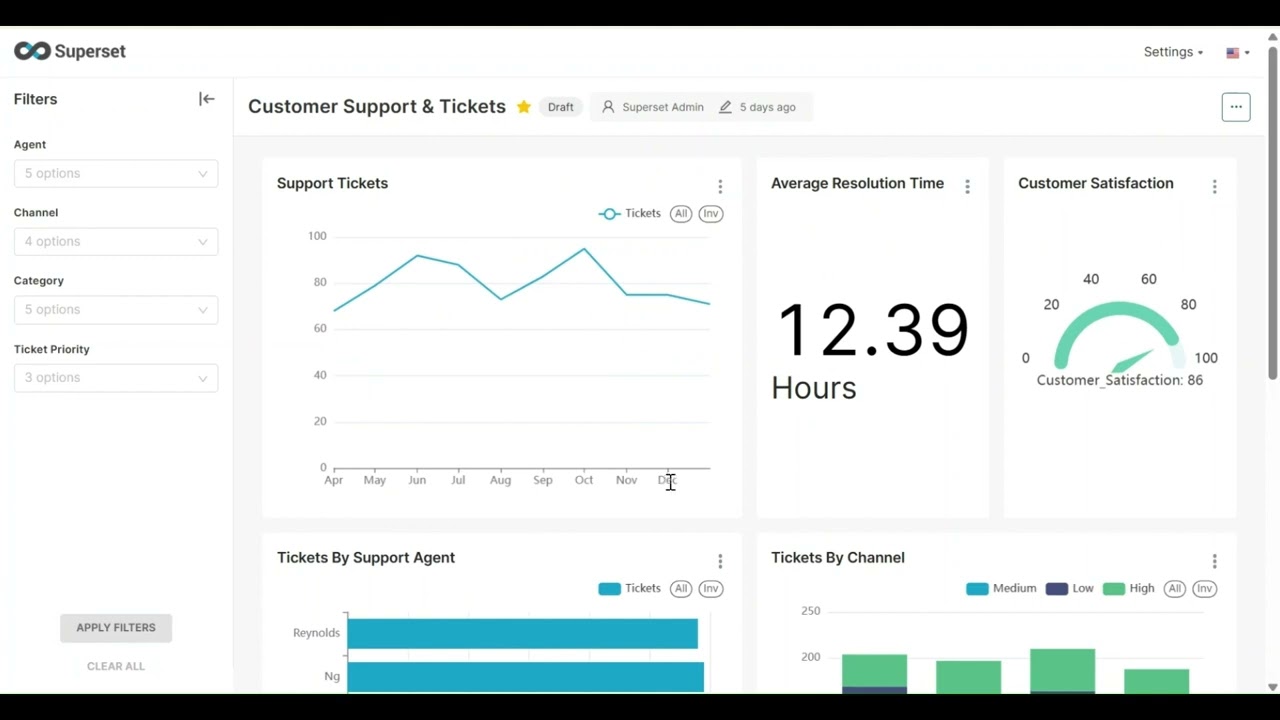The image size is (1280, 720).
Task: Click Customer_Satisfaction: 86 gauge label
Action: pos(1120,380)
